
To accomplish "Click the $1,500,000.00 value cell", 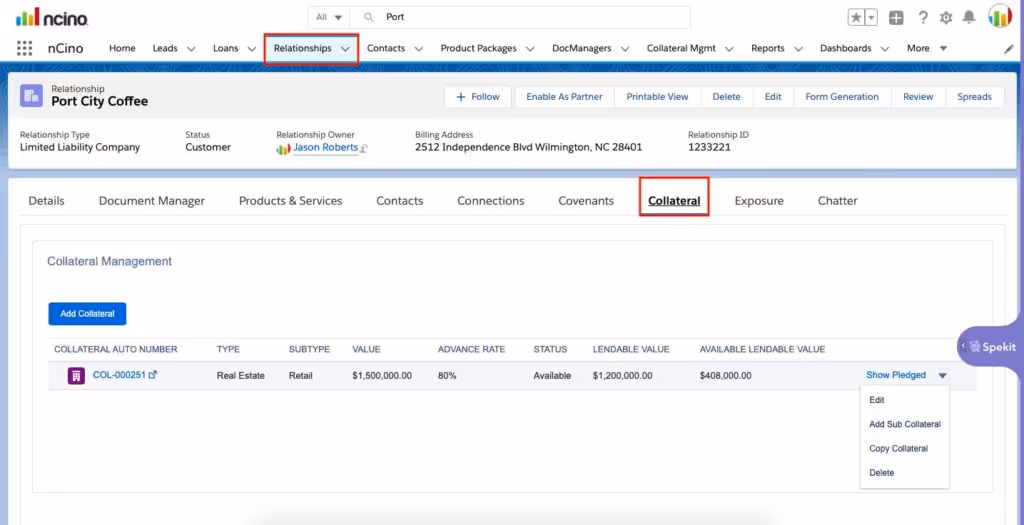I will pyautogui.click(x=381, y=375).
